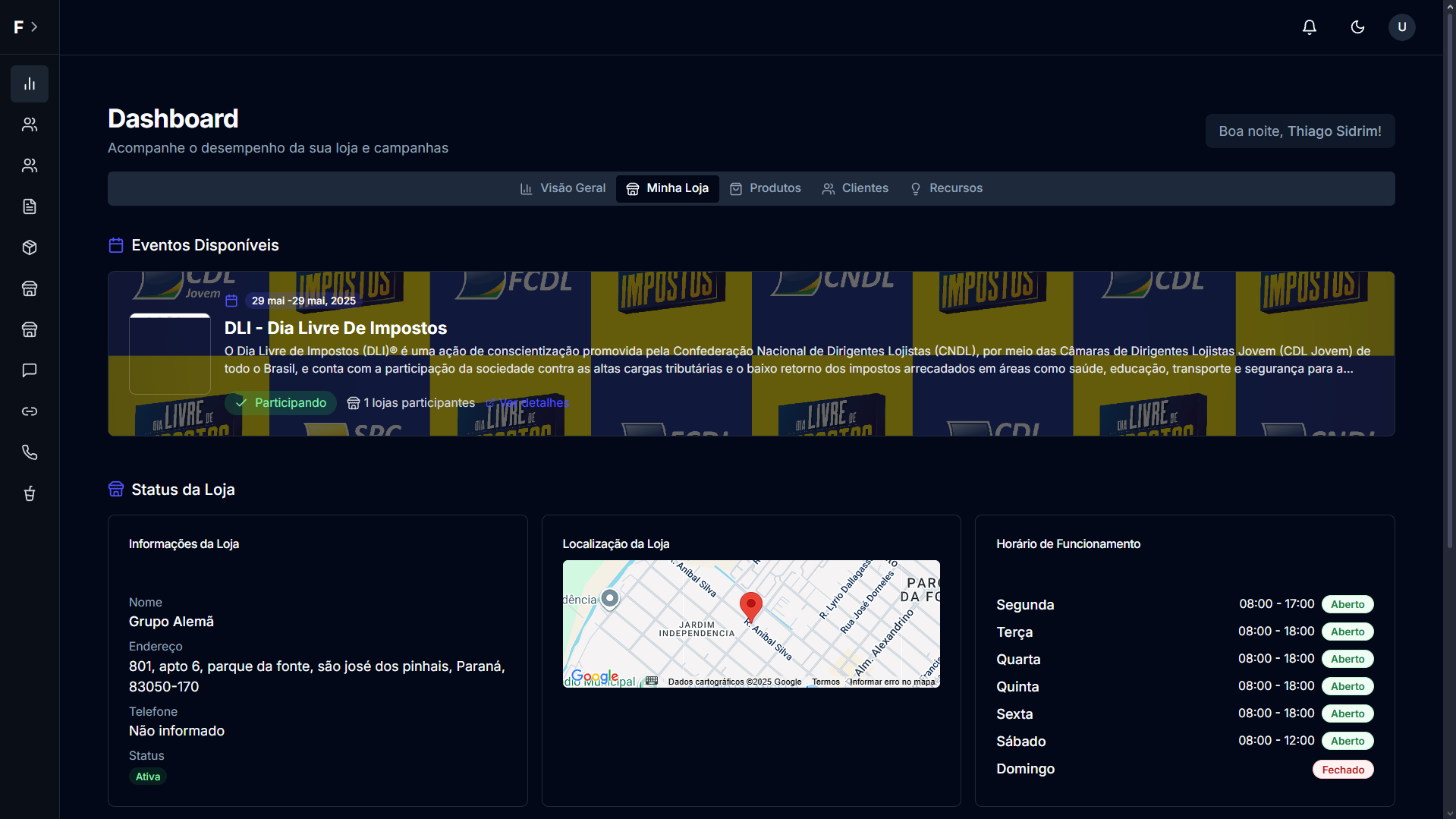Open the phone sidebar icon

pyautogui.click(x=30, y=452)
